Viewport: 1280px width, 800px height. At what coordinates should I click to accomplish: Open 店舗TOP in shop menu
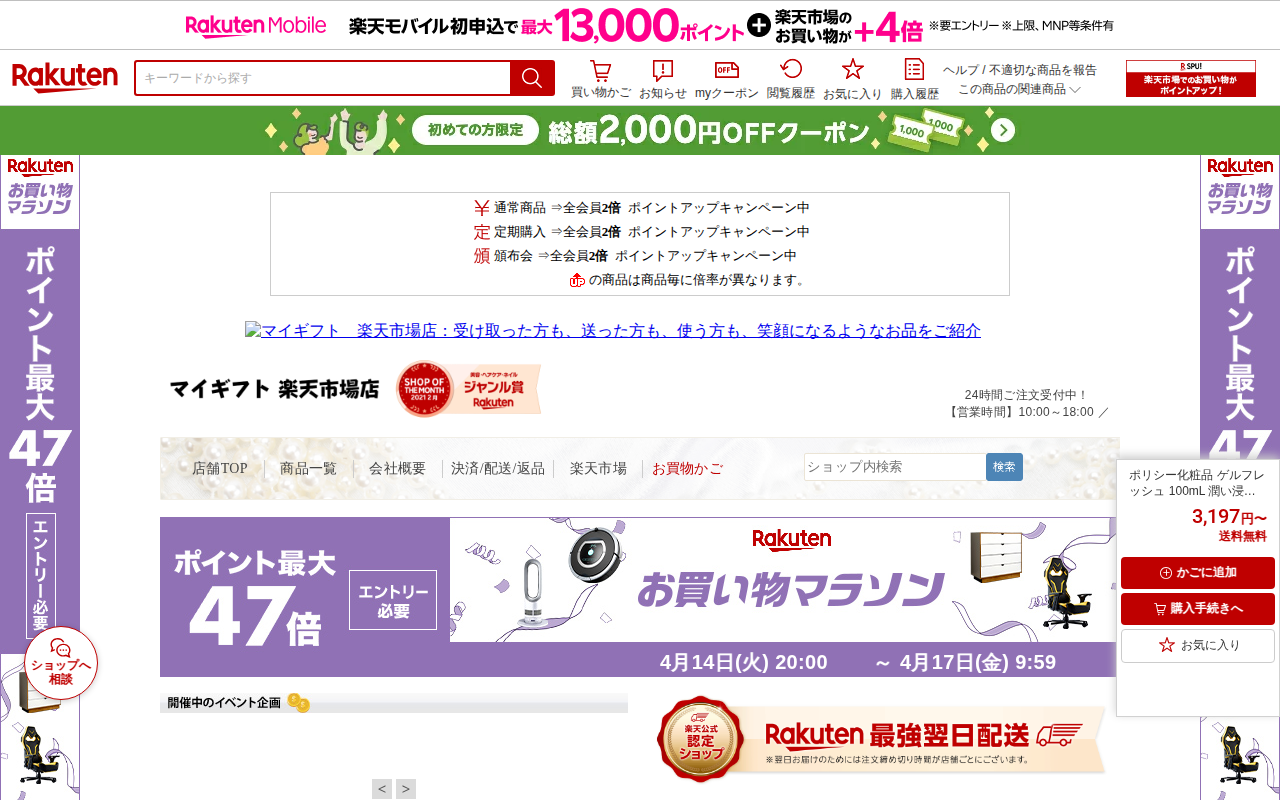pyautogui.click(x=219, y=468)
